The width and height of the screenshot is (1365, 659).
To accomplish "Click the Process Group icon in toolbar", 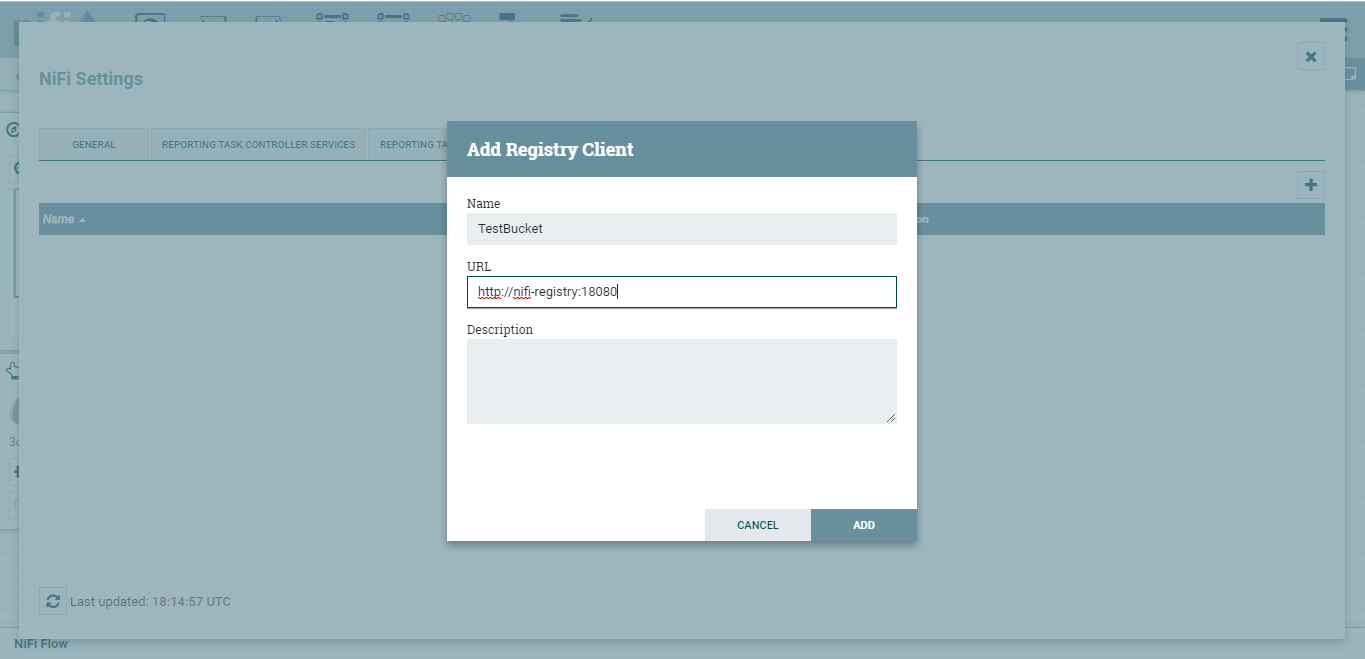I will 332,17.
